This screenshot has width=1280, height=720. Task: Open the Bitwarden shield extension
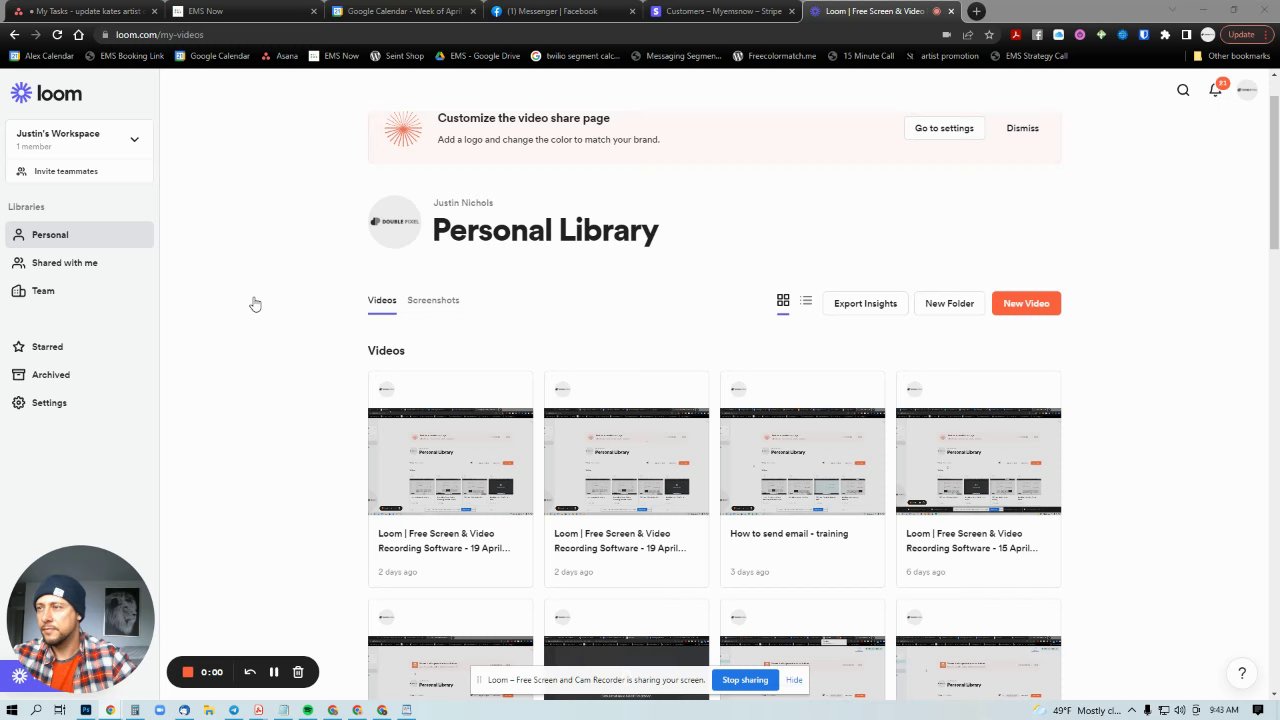[x=1144, y=34]
